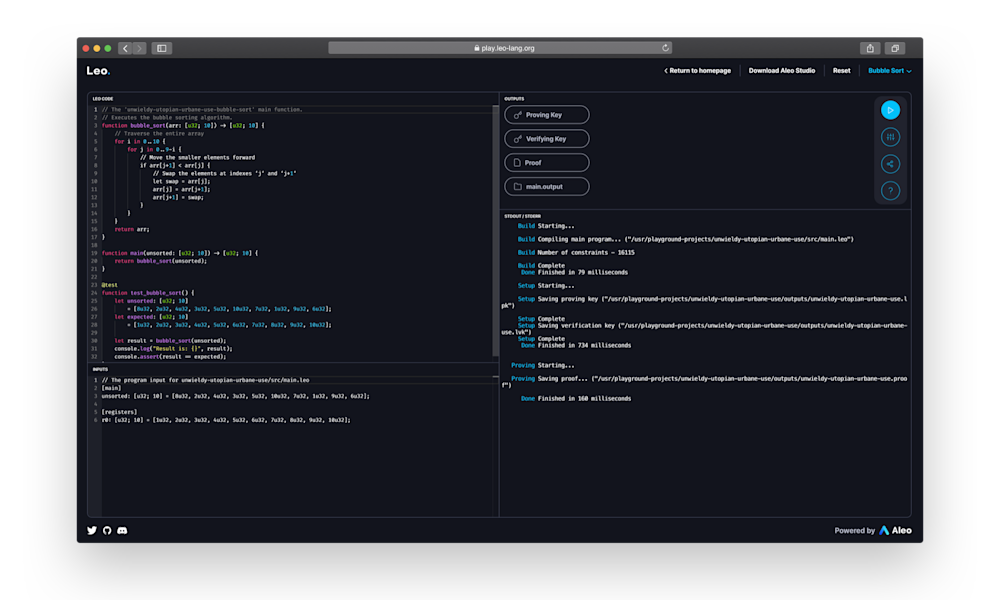Click the 'return arr;' code line

[x=131, y=229]
